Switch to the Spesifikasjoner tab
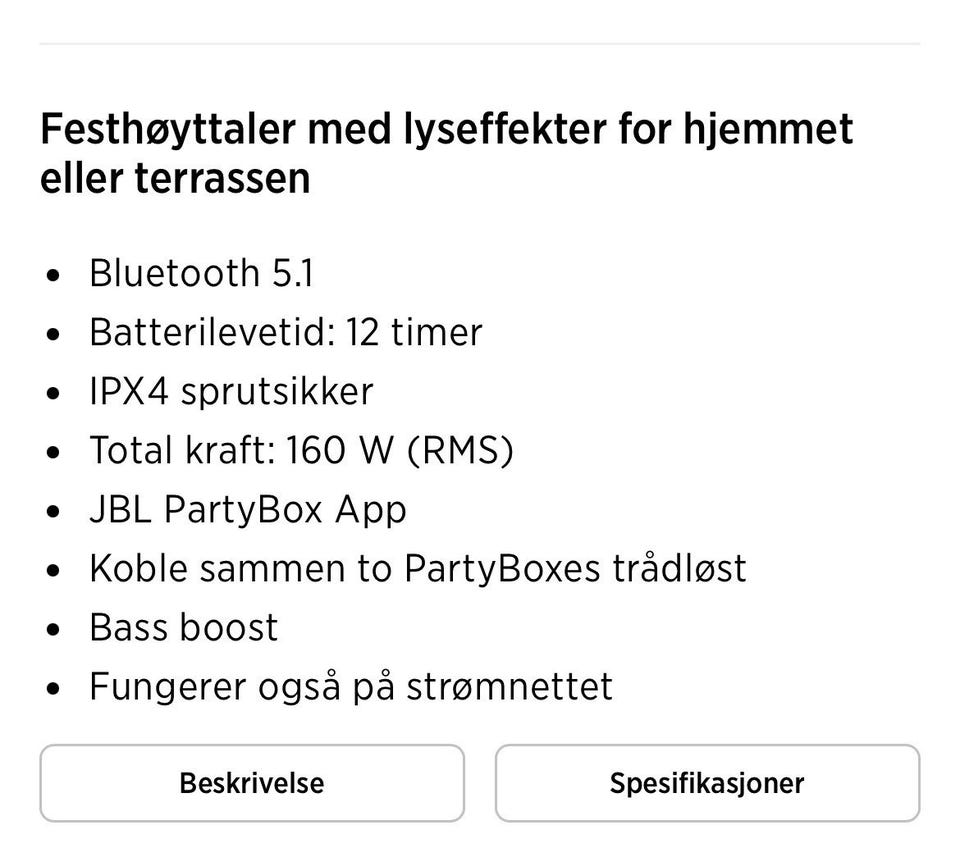Screen dimensions: 960x866 [x=707, y=783]
